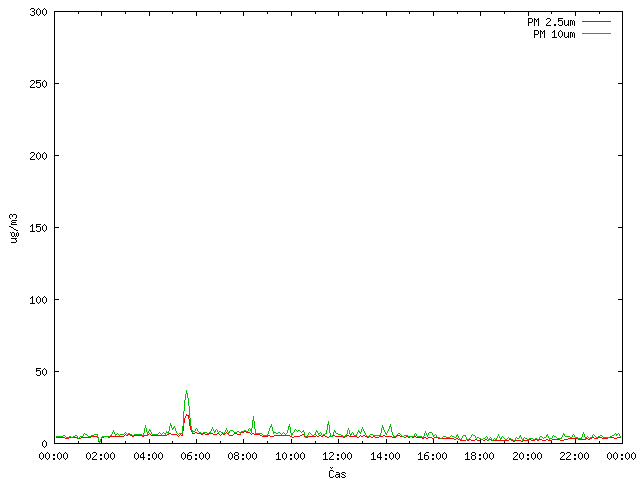Image resolution: width=640 pixels, height=480 pixels.
Task: Click the Čas x-axis label
Action: (x=337, y=473)
